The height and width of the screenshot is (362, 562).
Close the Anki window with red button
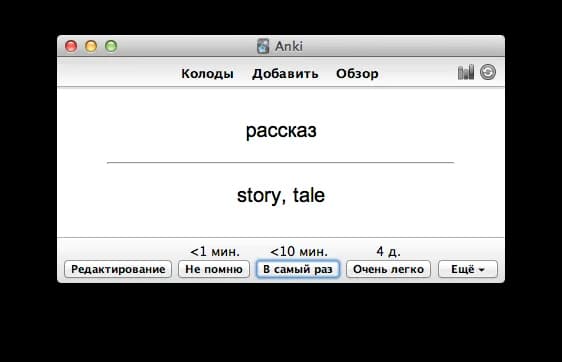click(71, 46)
